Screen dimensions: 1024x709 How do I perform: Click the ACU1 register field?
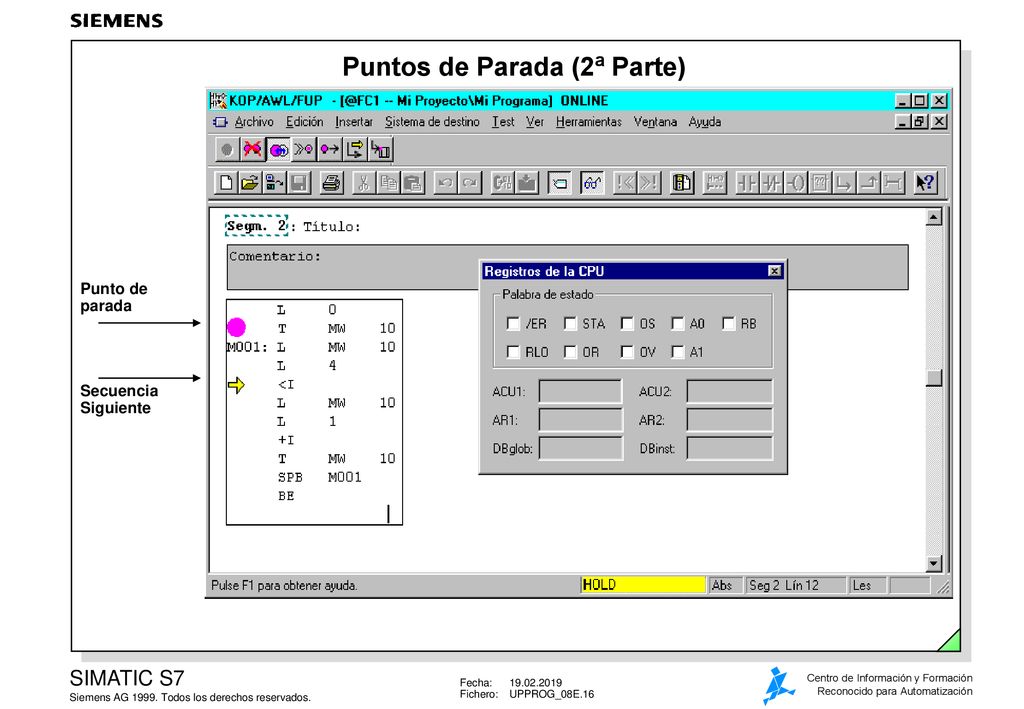580,392
